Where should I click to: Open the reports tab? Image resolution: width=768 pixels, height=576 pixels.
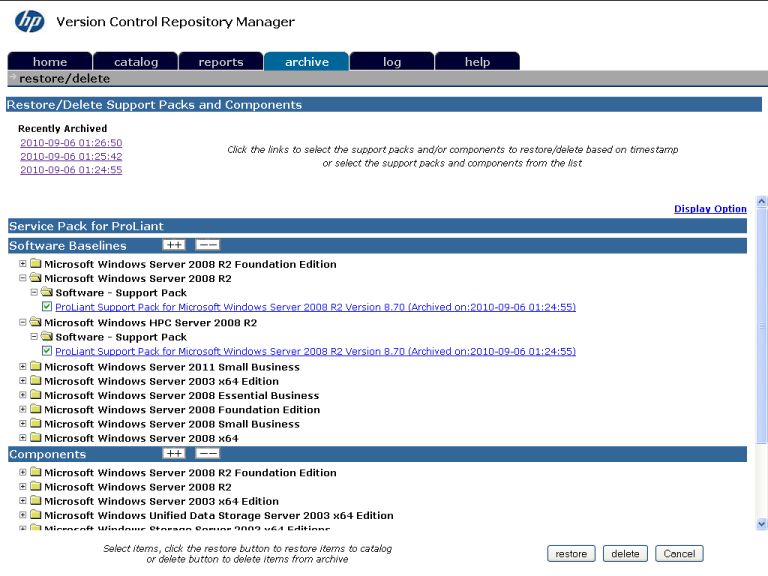(221, 61)
